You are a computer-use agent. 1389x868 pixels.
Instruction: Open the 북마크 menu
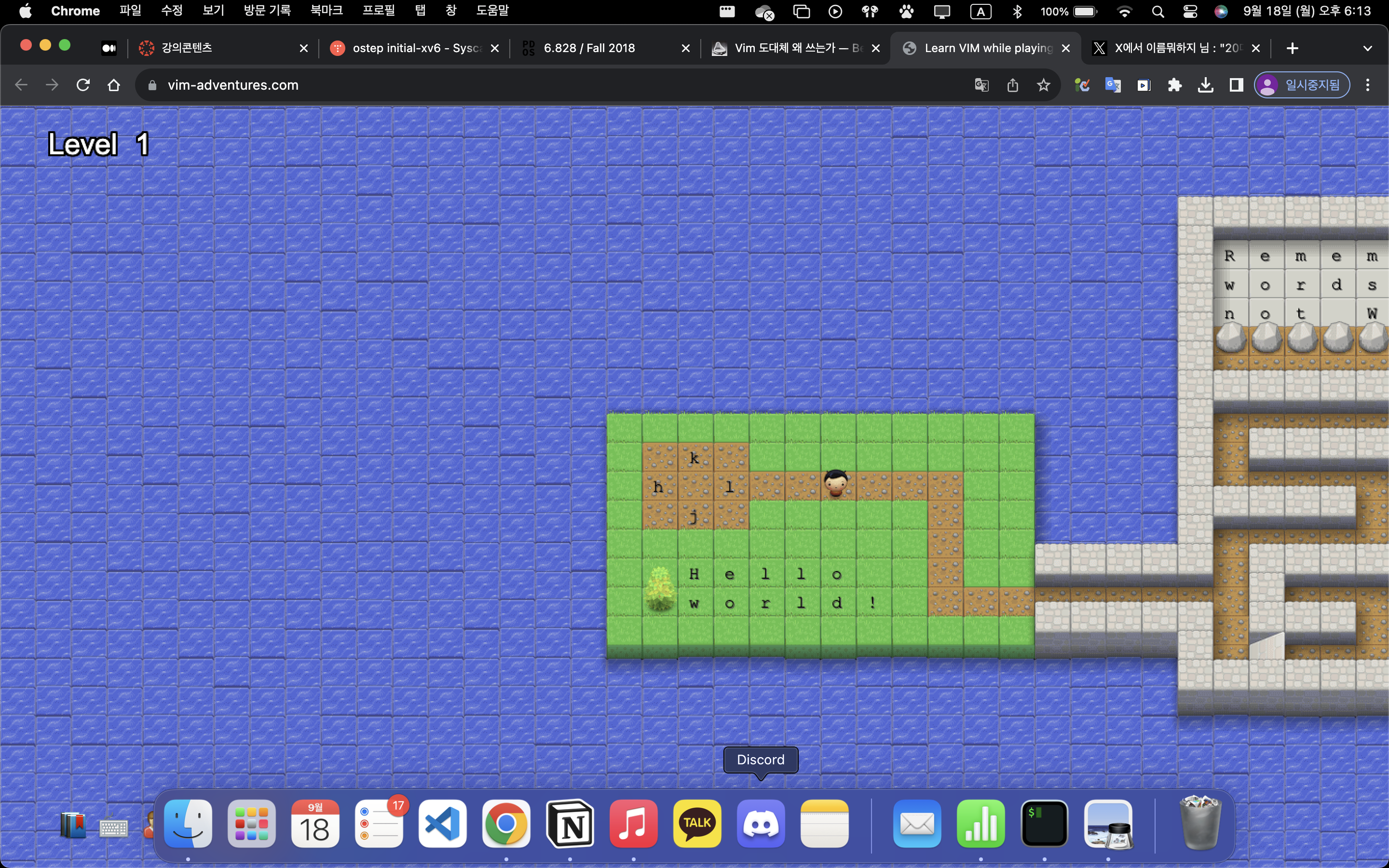pyautogui.click(x=326, y=11)
